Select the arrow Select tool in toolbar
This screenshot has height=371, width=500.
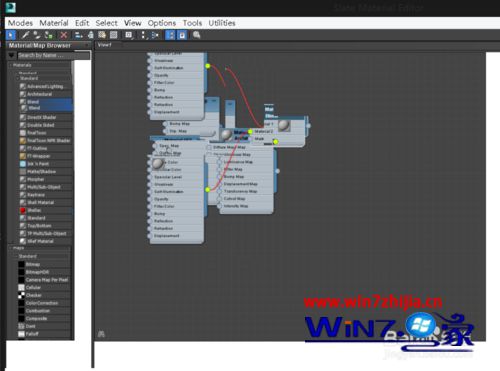click(x=11, y=35)
